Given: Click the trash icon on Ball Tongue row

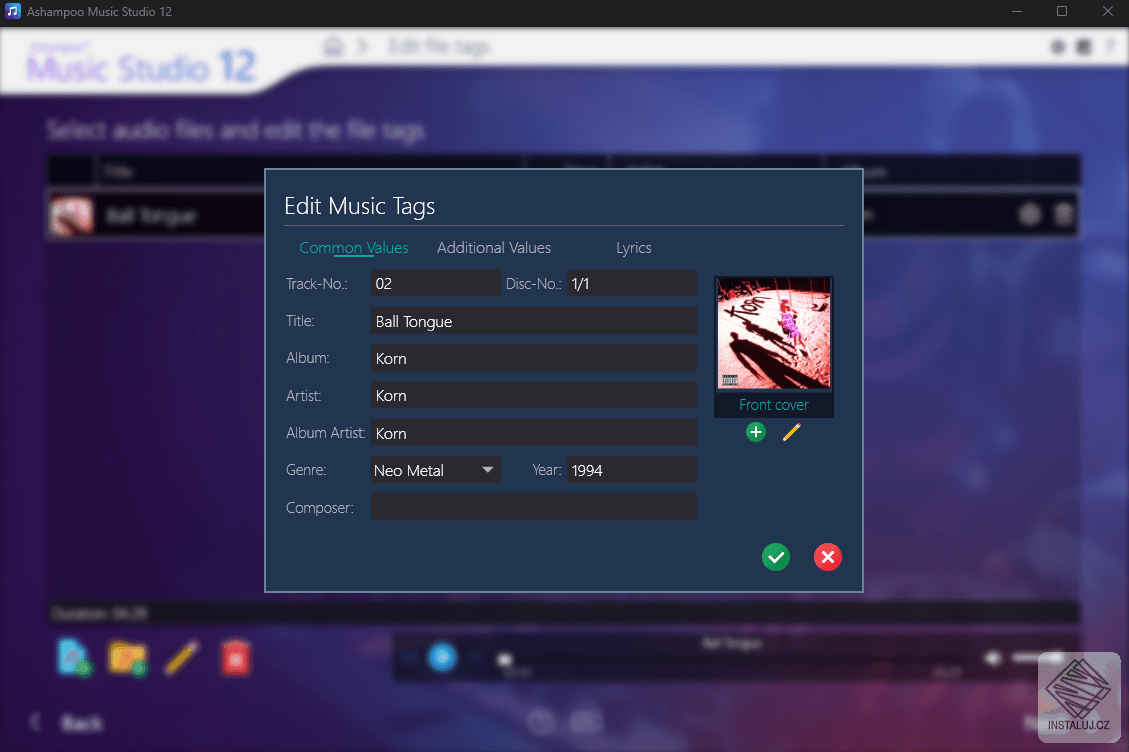Looking at the screenshot, I should 1064,214.
